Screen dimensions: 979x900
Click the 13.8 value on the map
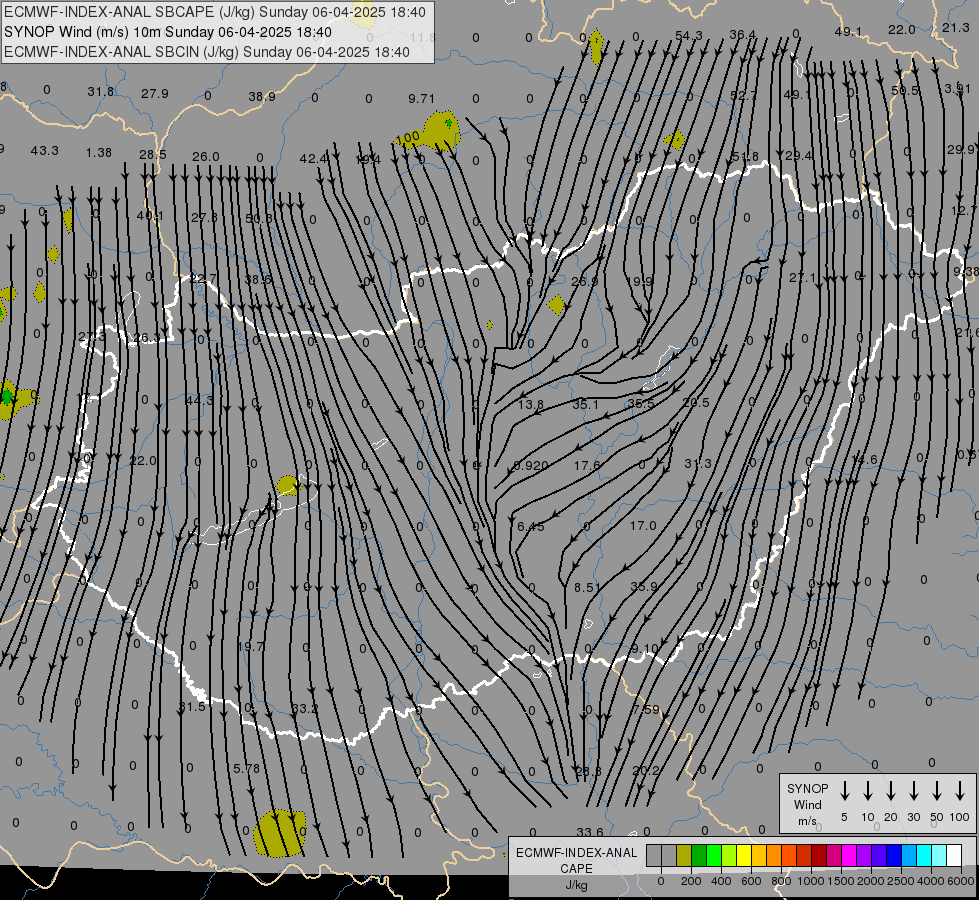click(x=531, y=405)
